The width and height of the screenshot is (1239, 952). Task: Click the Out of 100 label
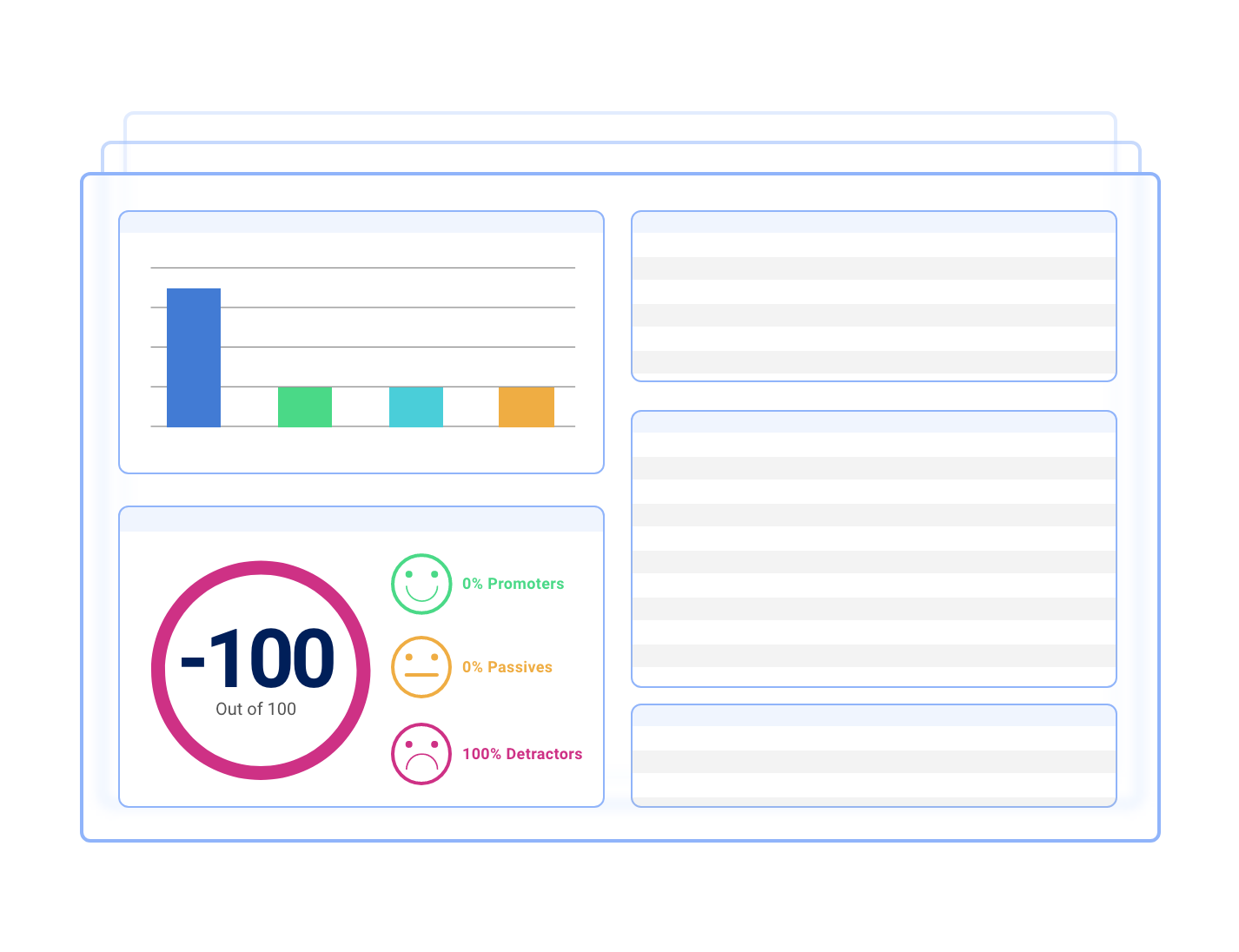(x=255, y=709)
